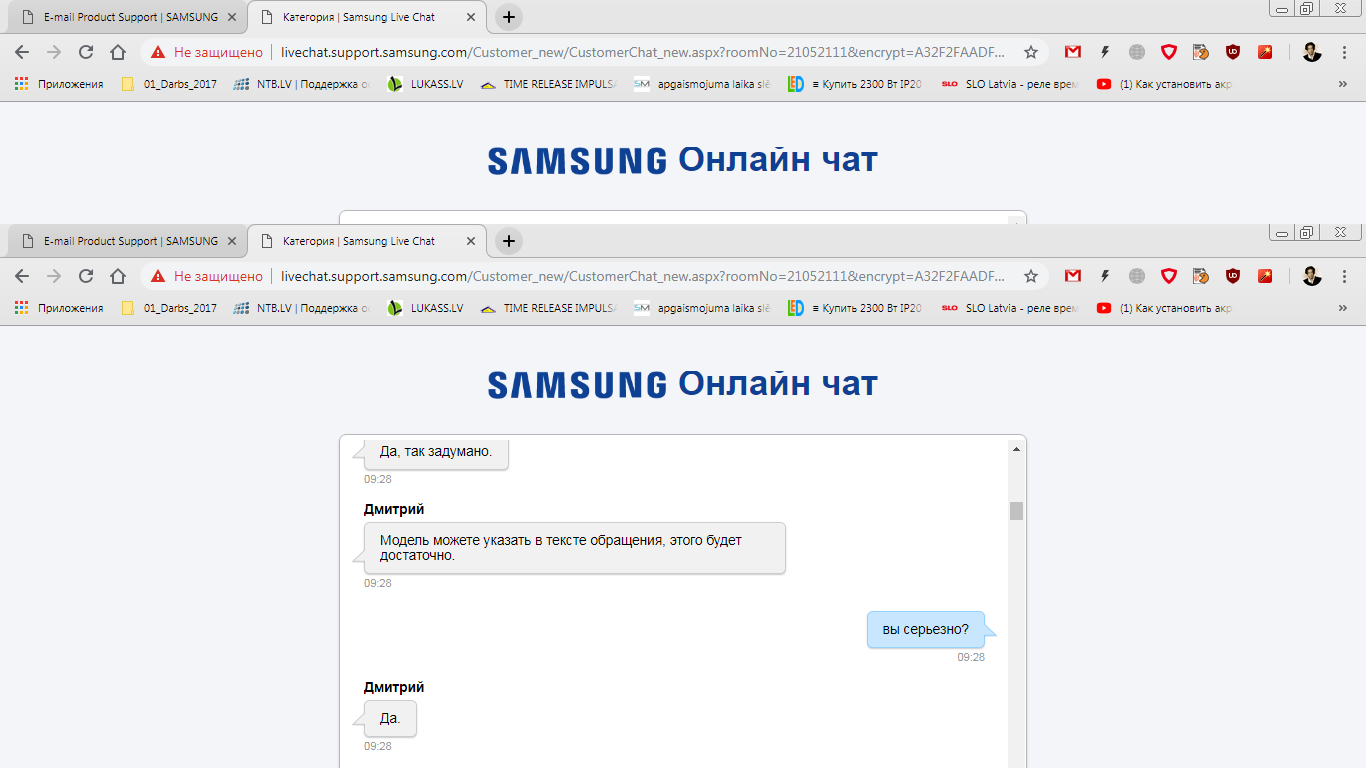The image size is (1366, 768).
Task: Show more bookmarks via the lower window's chevron
Action: (1342, 308)
